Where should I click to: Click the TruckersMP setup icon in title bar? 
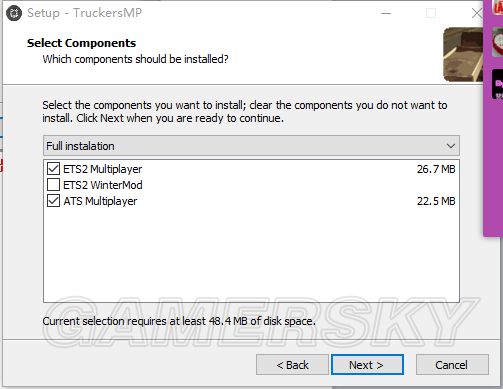pos(14,13)
